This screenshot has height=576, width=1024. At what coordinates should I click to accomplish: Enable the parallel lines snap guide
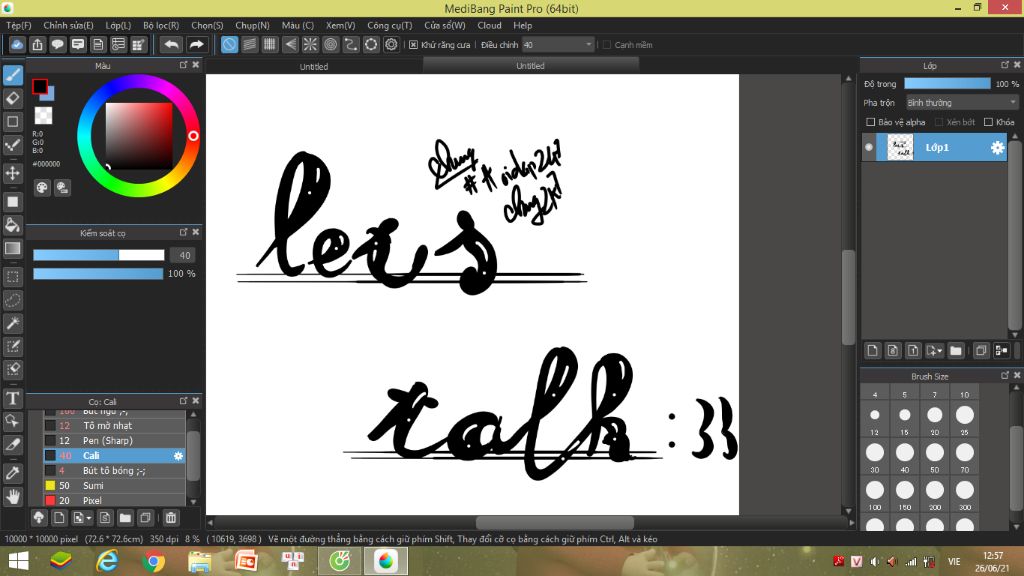tap(249, 44)
